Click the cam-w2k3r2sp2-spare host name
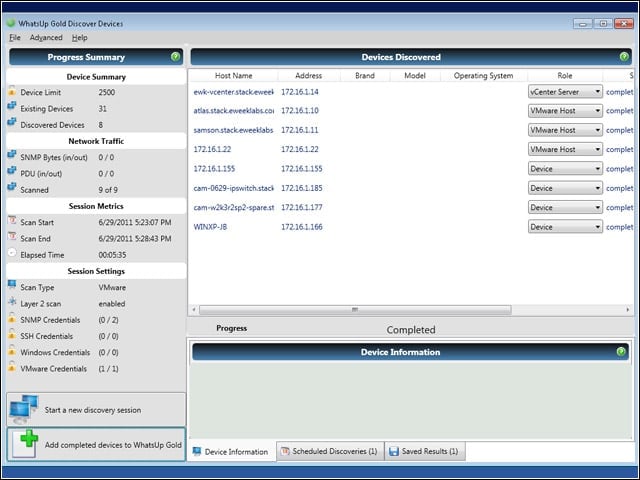The width and height of the screenshot is (640, 480). coord(233,207)
